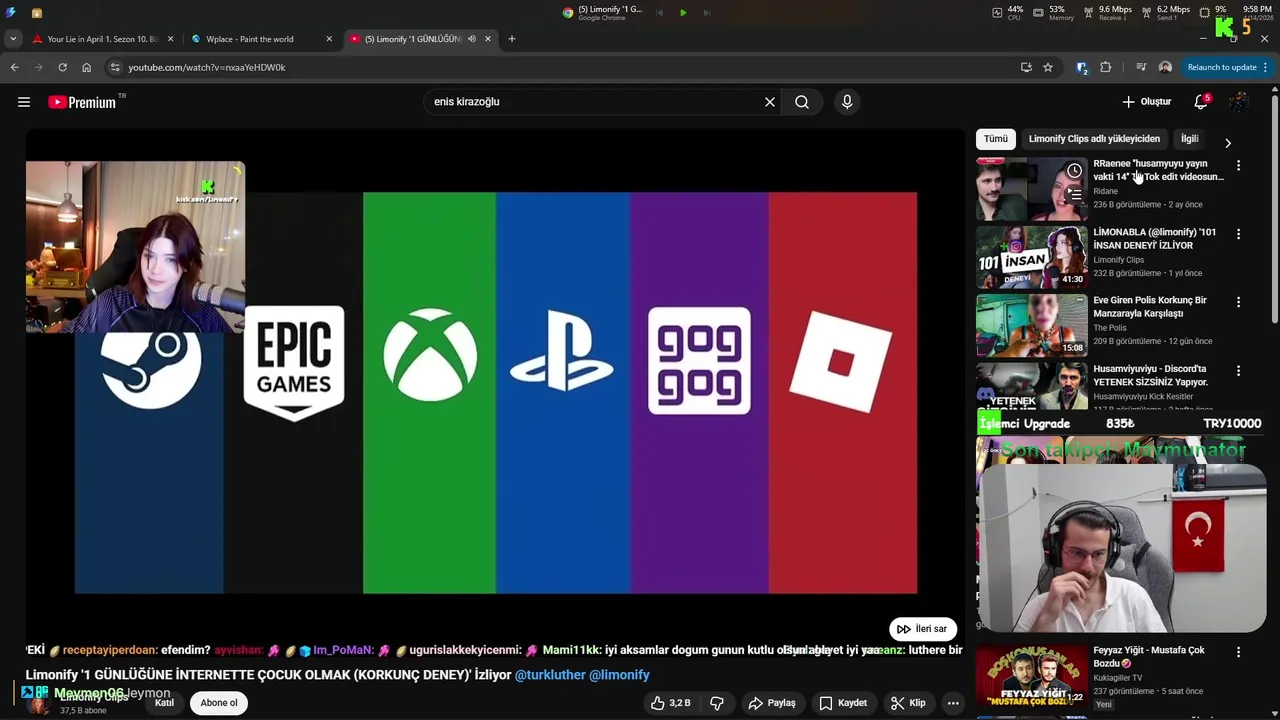Click the Oluştur create button

(x=1146, y=102)
